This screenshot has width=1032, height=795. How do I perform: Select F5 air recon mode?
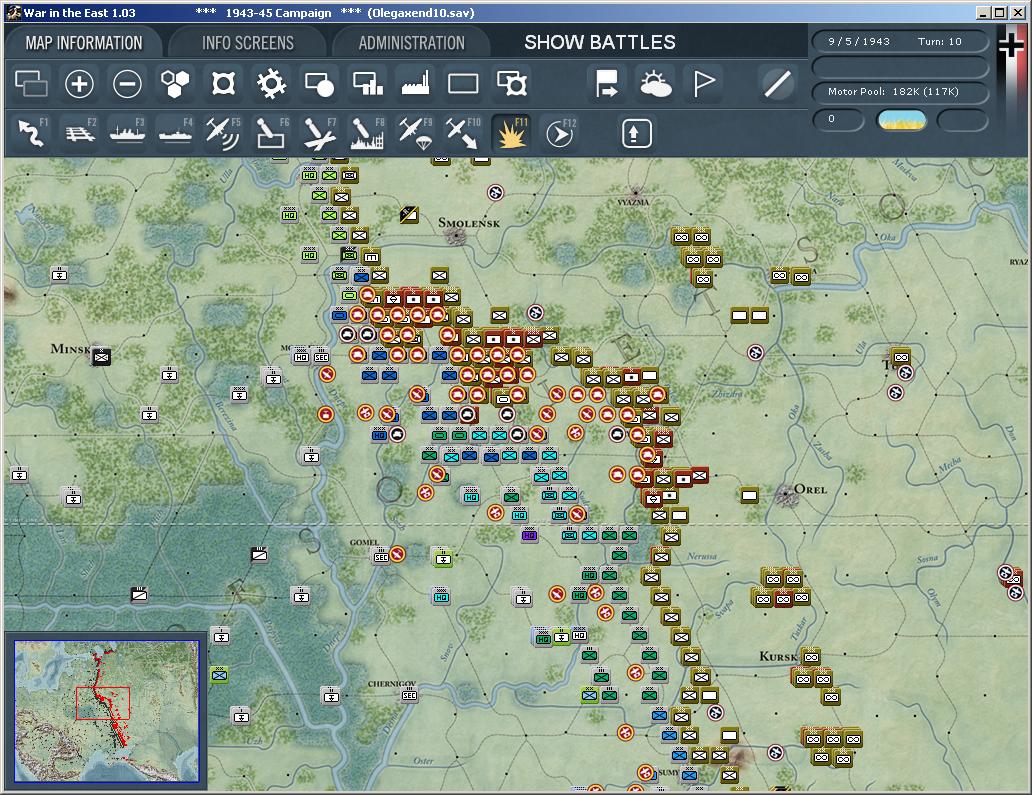[223, 132]
